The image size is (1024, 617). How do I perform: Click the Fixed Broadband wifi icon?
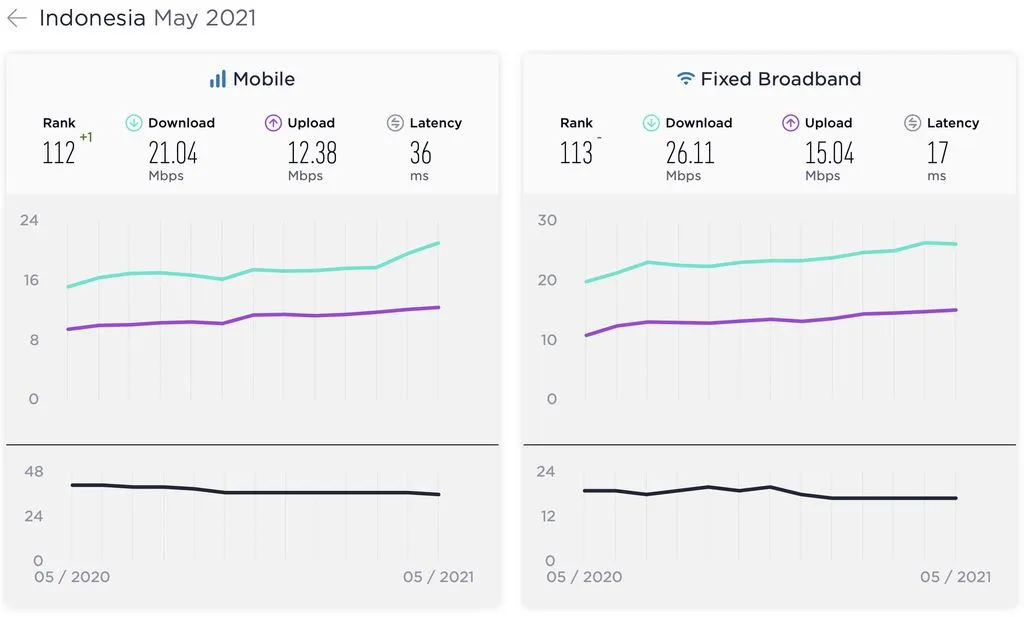pyautogui.click(x=685, y=79)
